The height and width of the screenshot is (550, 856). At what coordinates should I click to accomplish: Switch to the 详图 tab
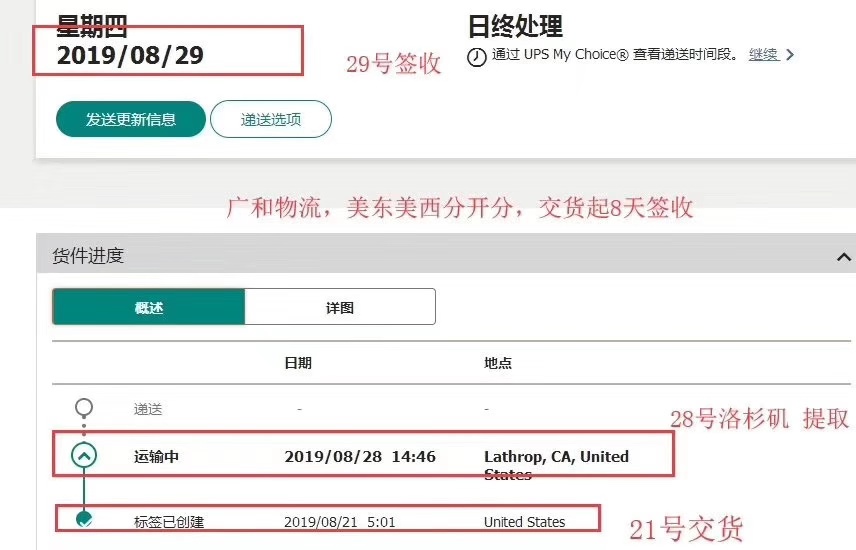coord(340,307)
